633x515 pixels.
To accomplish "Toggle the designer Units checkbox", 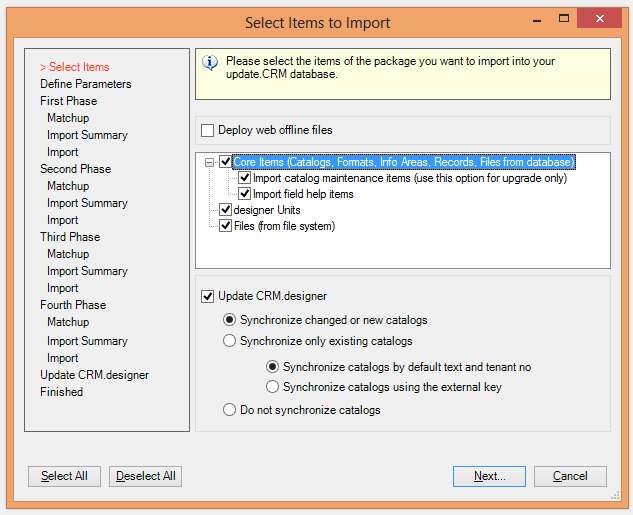I will [226, 210].
